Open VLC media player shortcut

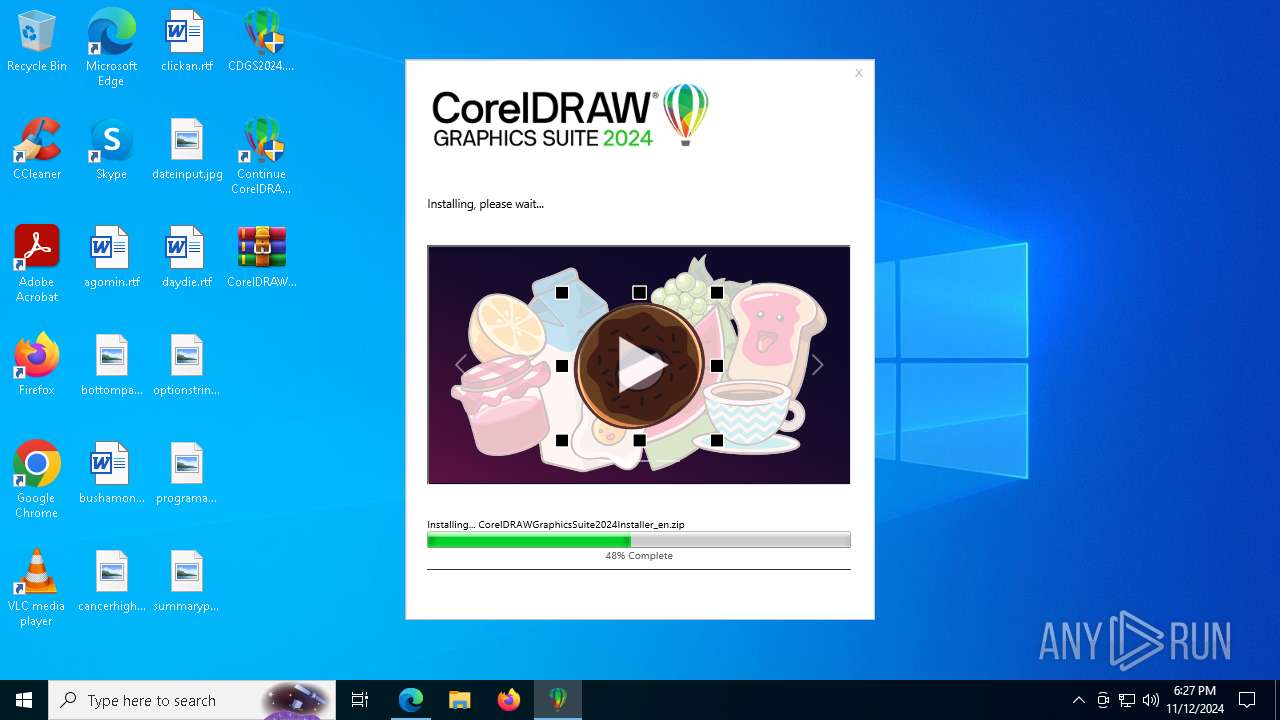pos(37,588)
